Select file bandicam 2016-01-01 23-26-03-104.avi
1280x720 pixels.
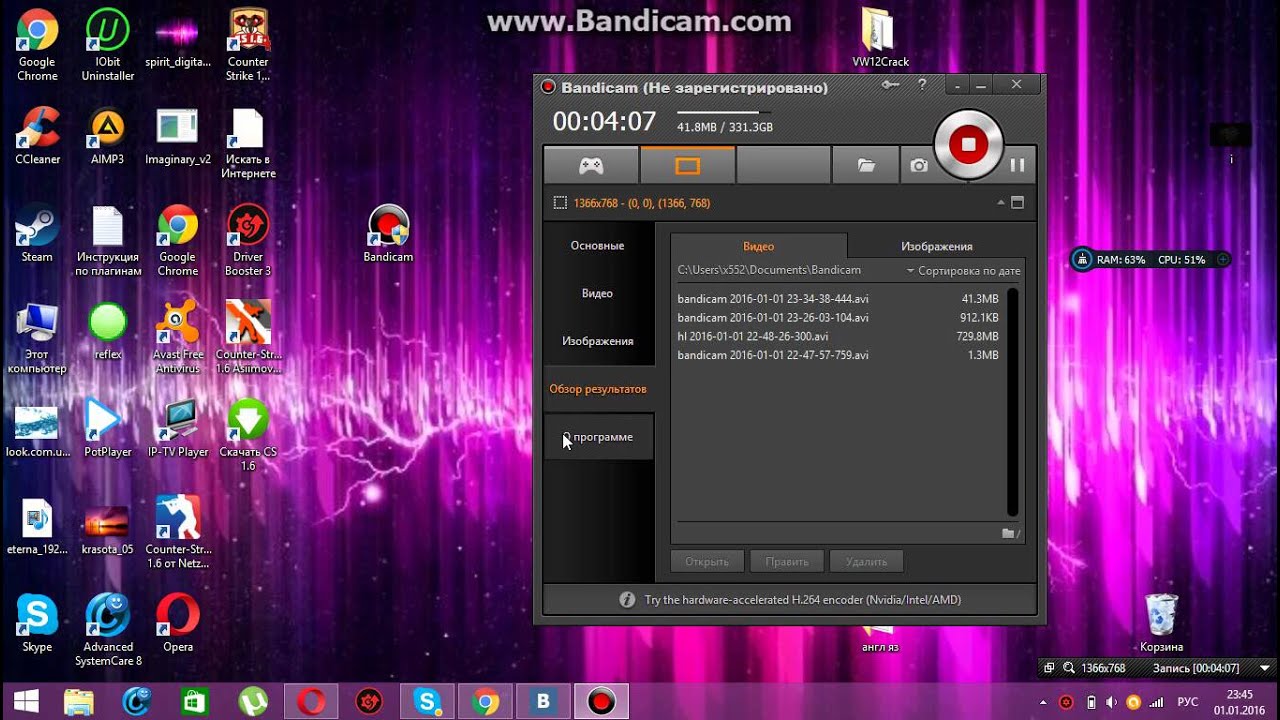click(839, 318)
